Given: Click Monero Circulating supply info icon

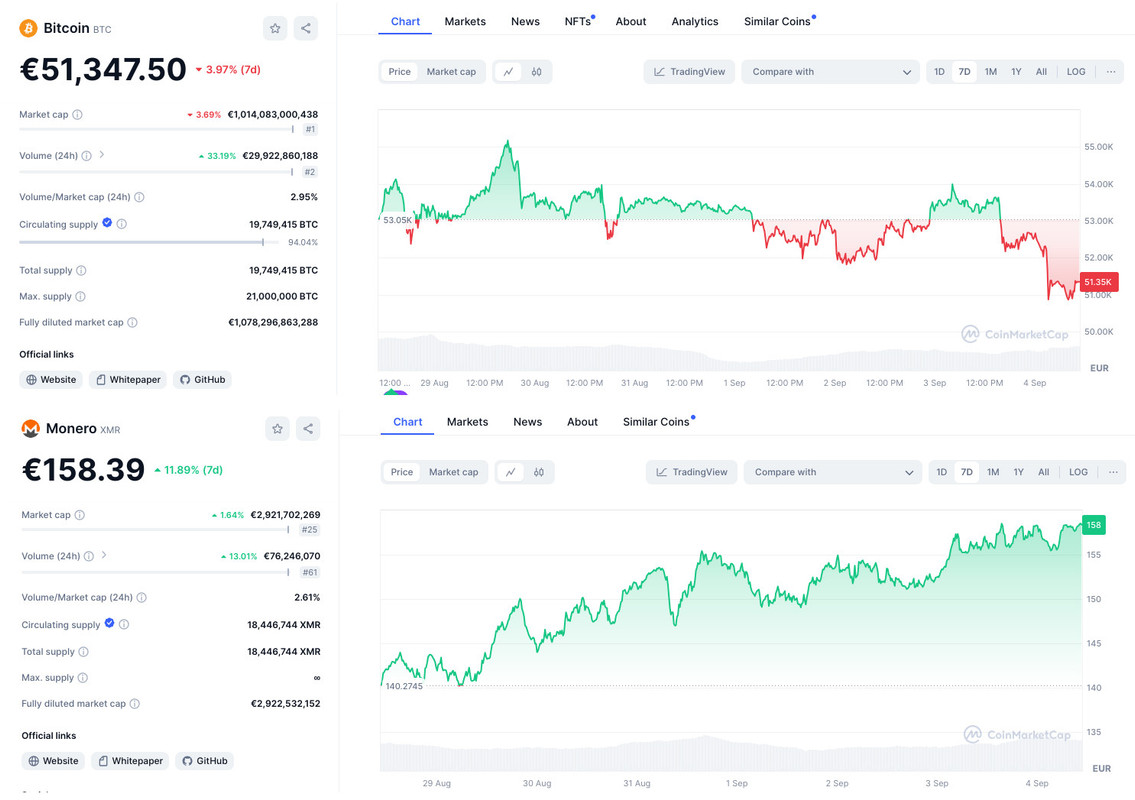Looking at the screenshot, I should pos(124,624).
